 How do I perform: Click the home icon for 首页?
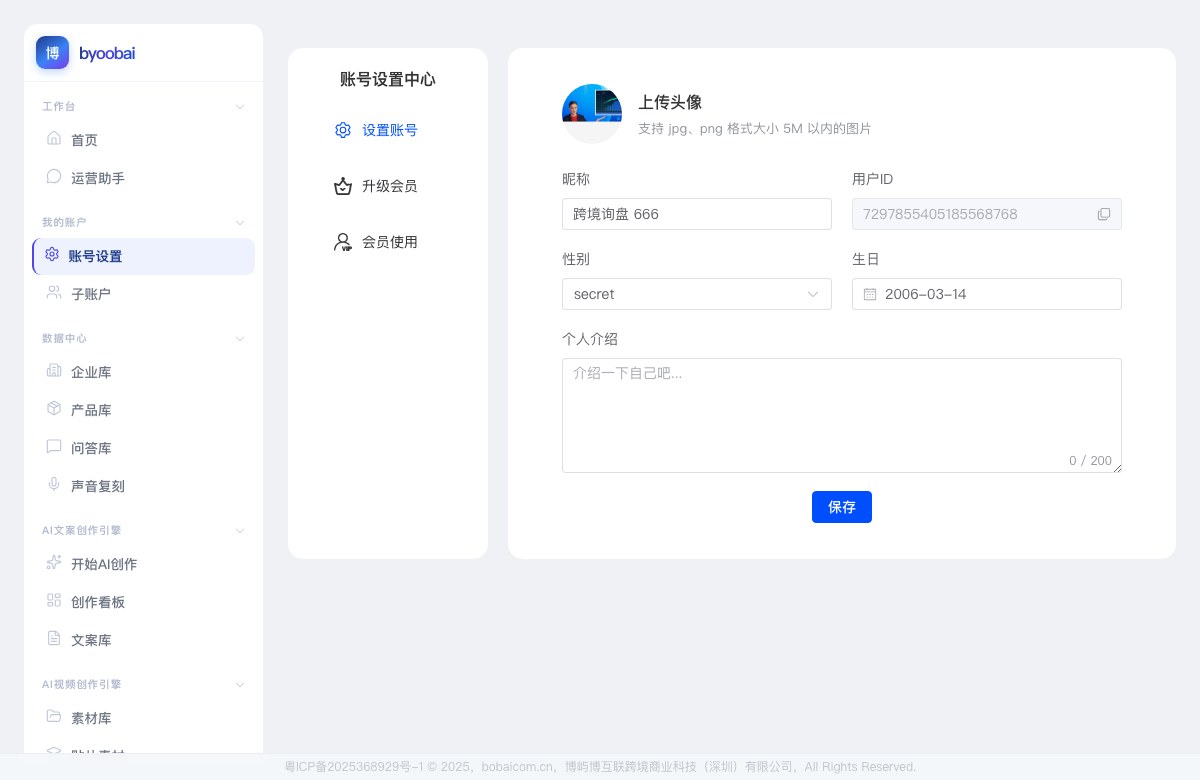coord(54,139)
